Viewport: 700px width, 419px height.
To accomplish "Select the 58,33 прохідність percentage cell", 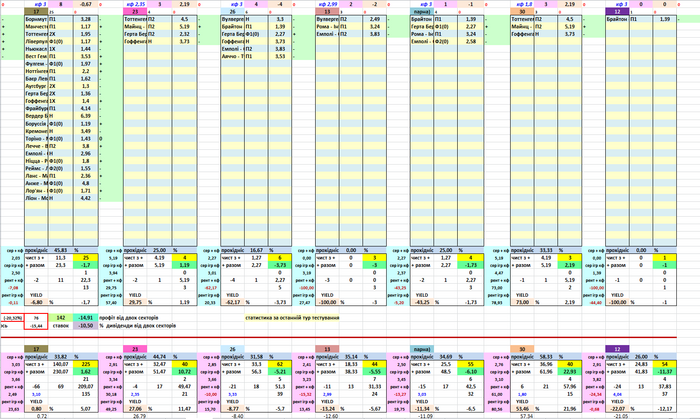I will [546, 357].
